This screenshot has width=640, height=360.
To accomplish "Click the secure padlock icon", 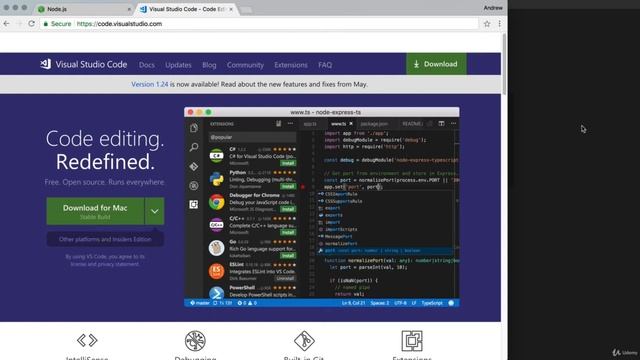I will click(46, 24).
